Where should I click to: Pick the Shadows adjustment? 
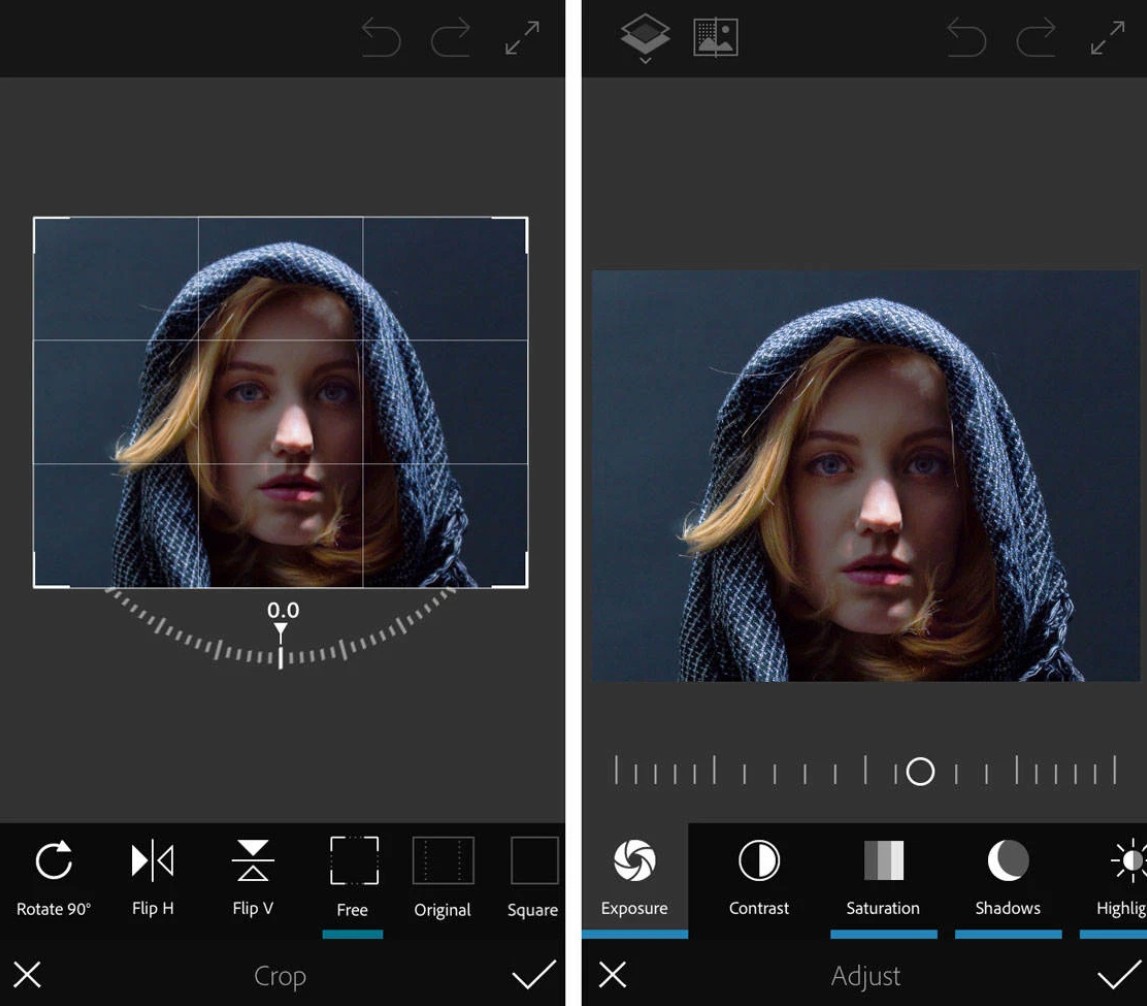1007,877
